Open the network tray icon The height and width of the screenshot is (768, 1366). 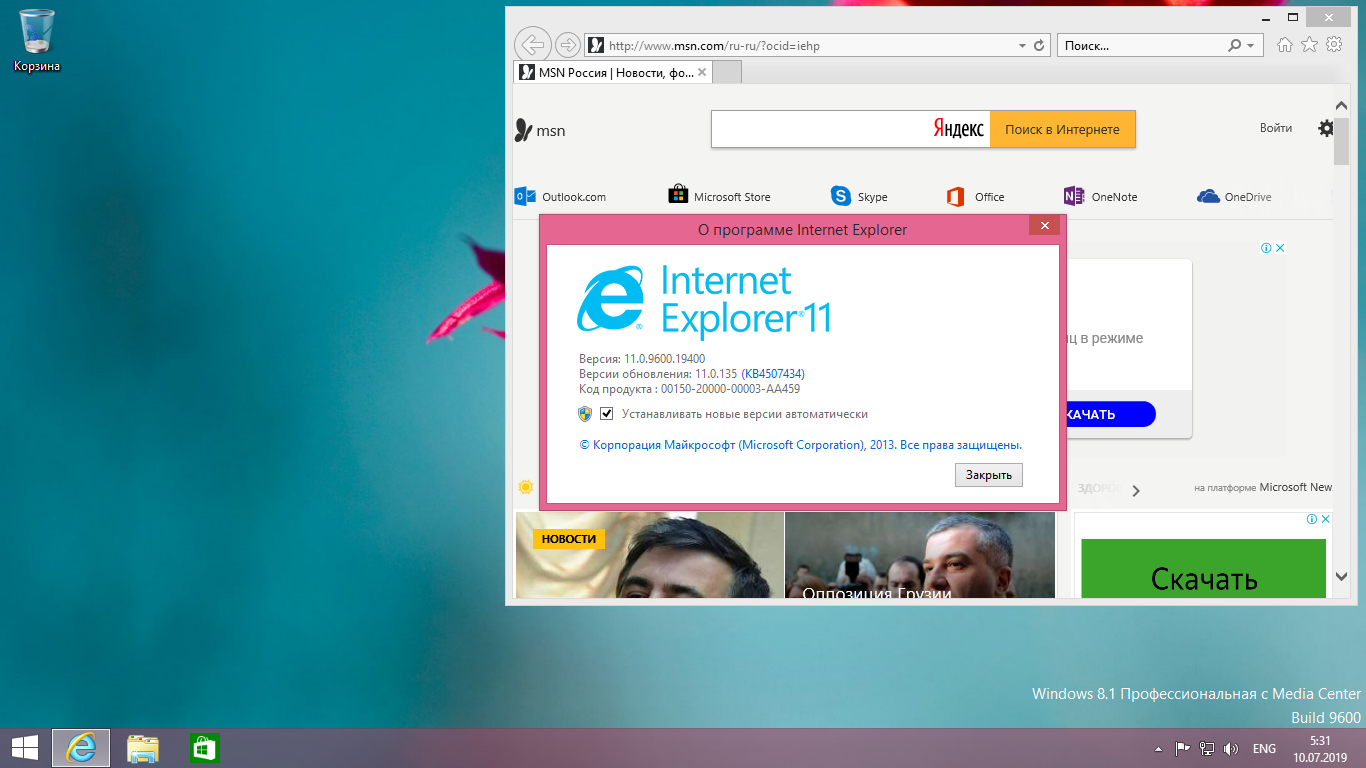pyautogui.click(x=1207, y=748)
